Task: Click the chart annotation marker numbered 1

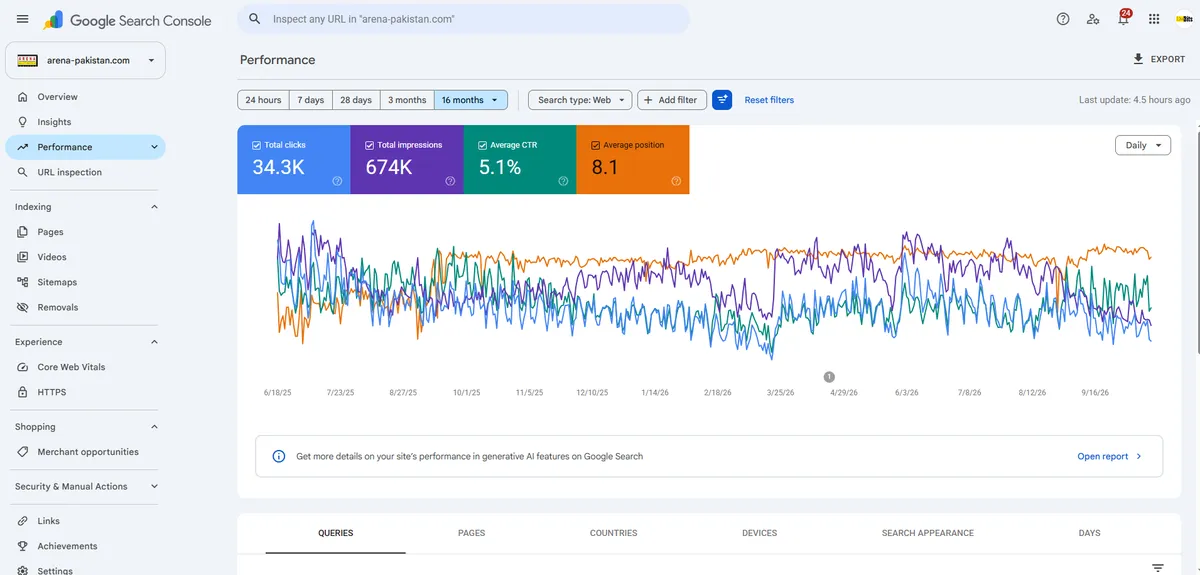Action: tap(829, 376)
